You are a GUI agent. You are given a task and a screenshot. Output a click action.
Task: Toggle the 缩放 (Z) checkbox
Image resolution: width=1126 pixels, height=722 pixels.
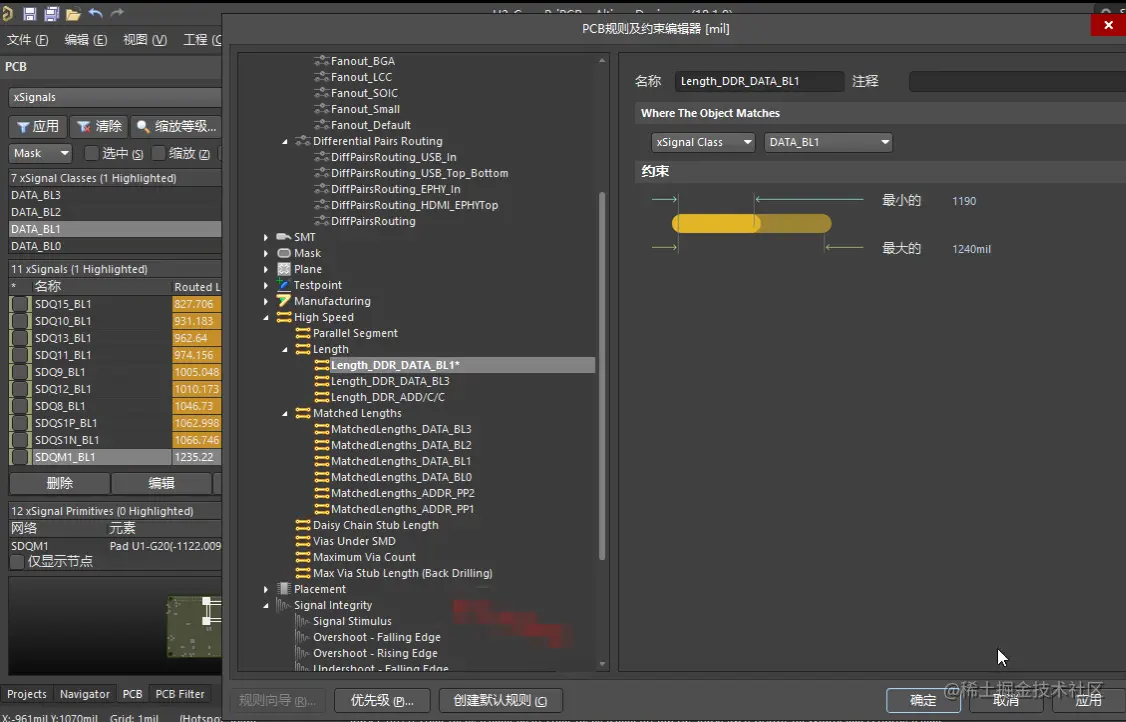pyautogui.click(x=159, y=153)
